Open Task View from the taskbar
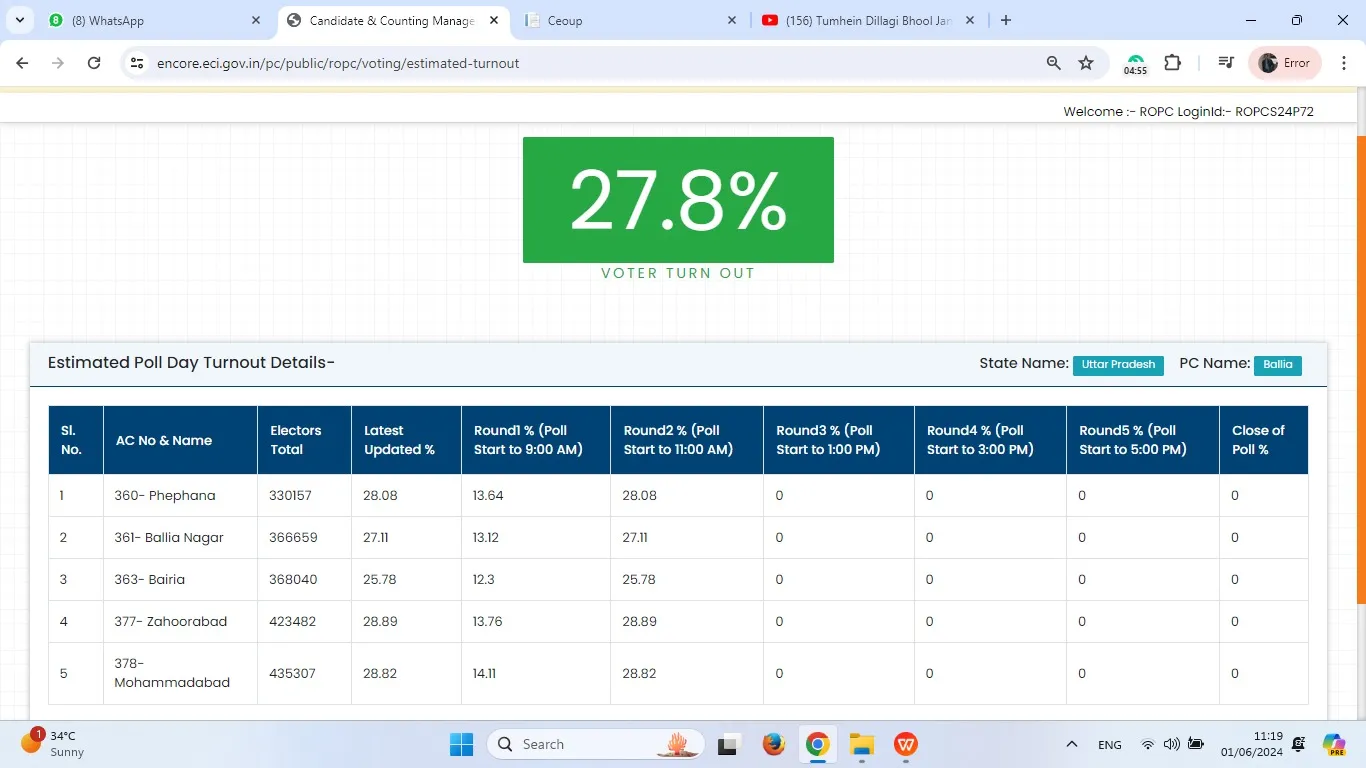Image resolution: width=1366 pixels, height=768 pixels. pyautogui.click(x=728, y=744)
